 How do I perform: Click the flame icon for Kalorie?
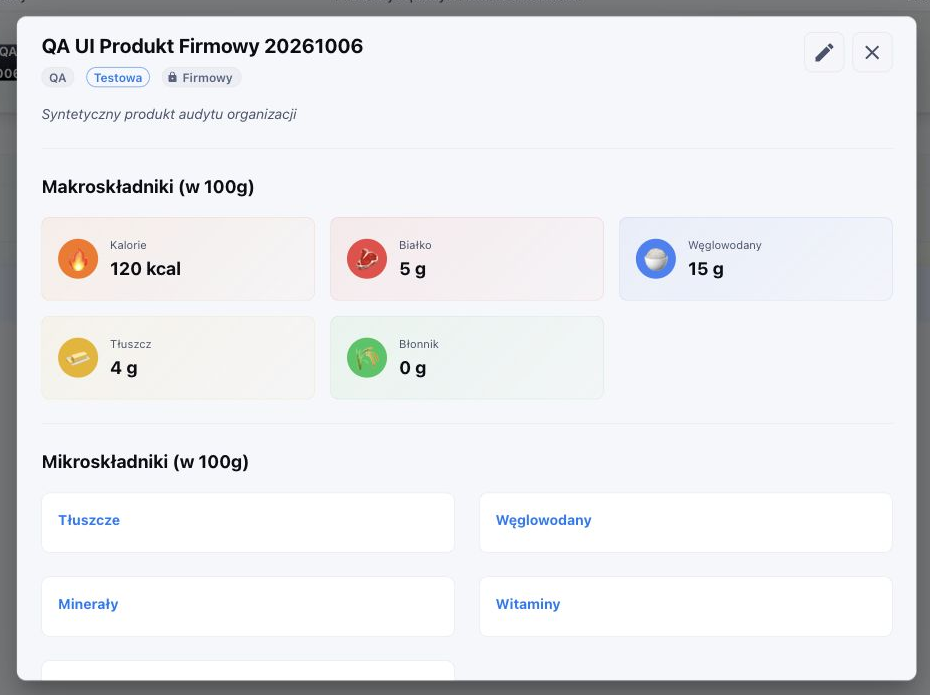78,259
